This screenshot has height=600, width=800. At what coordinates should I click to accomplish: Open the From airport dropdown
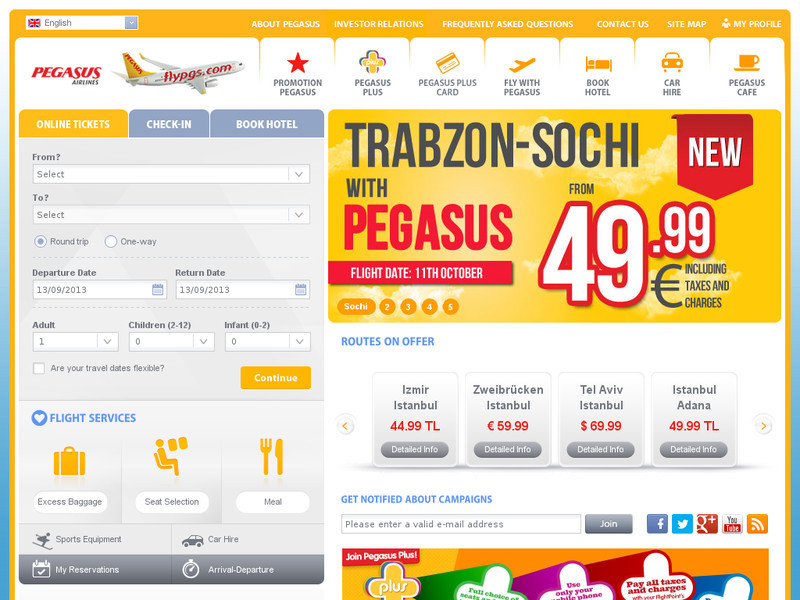click(x=171, y=174)
